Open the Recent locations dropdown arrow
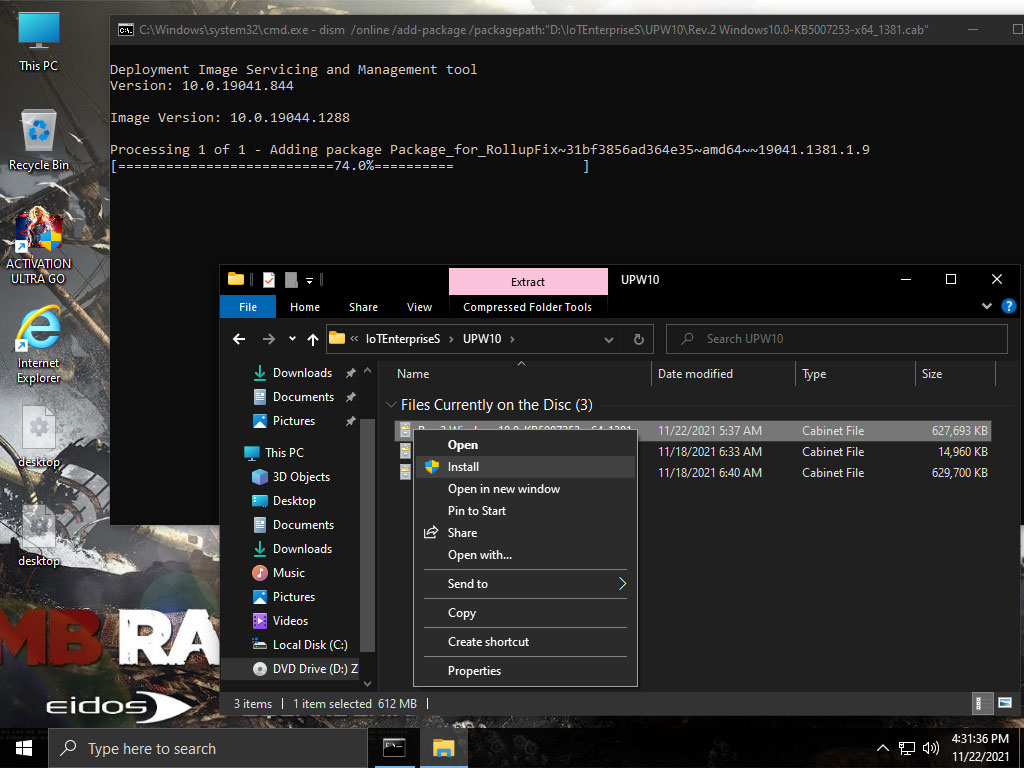1024x768 pixels. click(292, 339)
